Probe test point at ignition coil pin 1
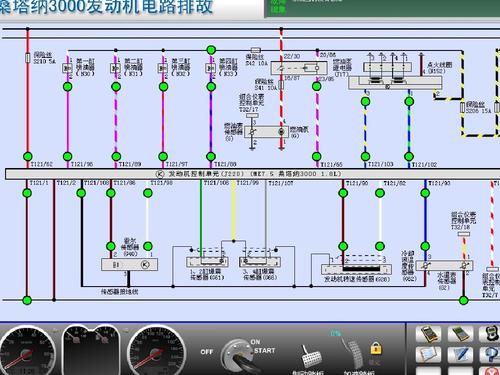Screen dimensions: 500x375 409,101
